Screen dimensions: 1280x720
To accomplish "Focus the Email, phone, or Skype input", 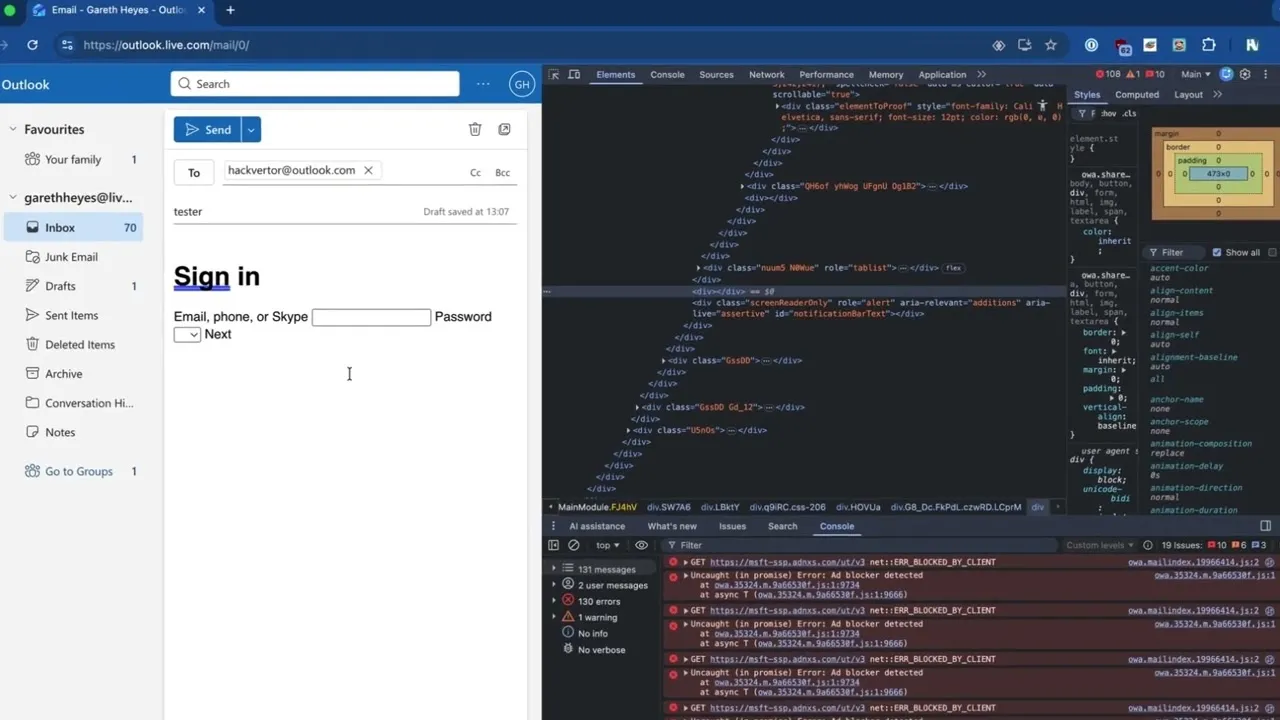I will (371, 317).
